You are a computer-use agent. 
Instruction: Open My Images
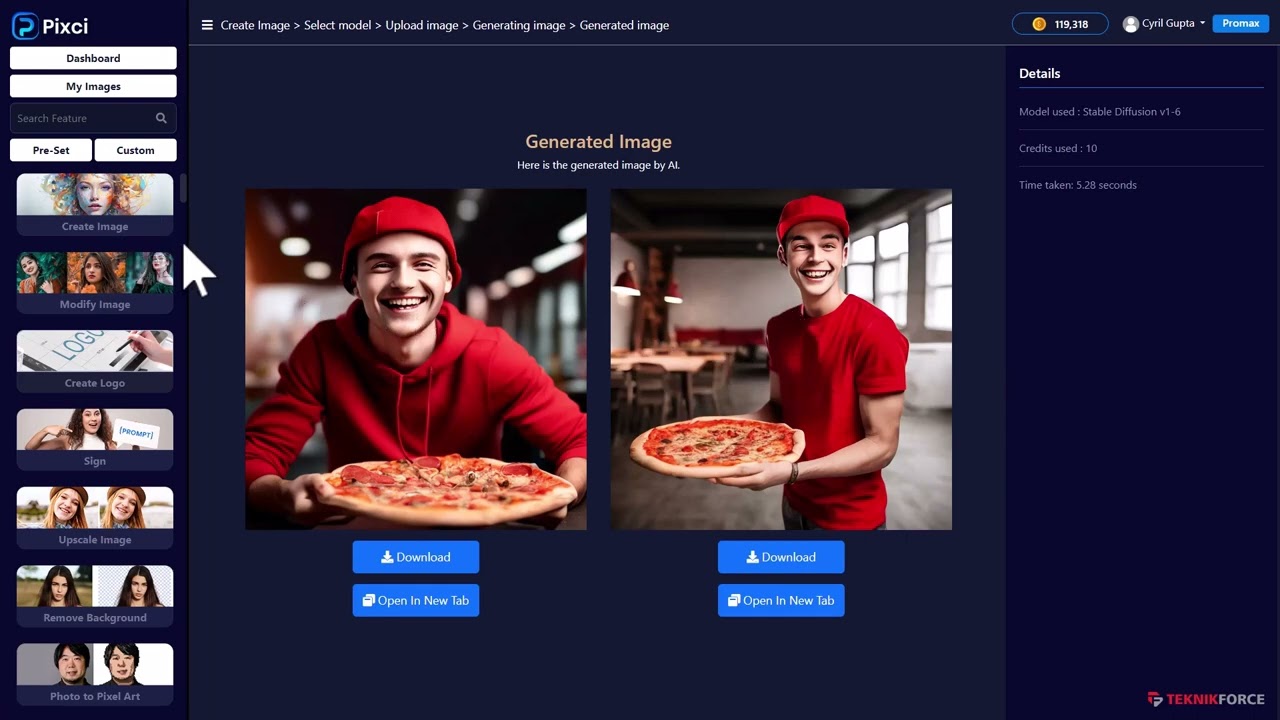pyautogui.click(x=93, y=86)
